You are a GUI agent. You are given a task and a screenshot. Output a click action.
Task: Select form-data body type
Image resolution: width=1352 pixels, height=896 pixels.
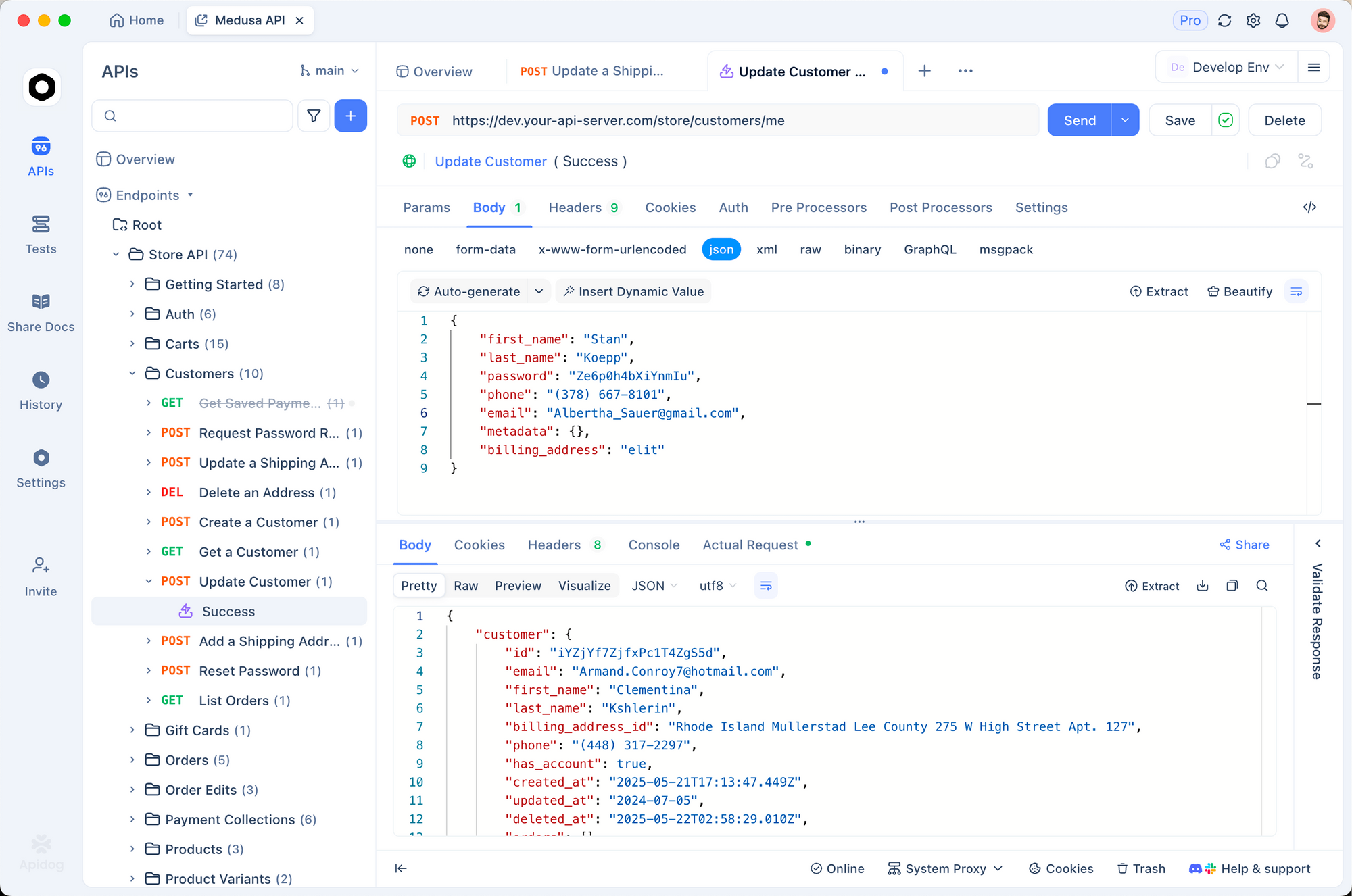[x=485, y=249]
